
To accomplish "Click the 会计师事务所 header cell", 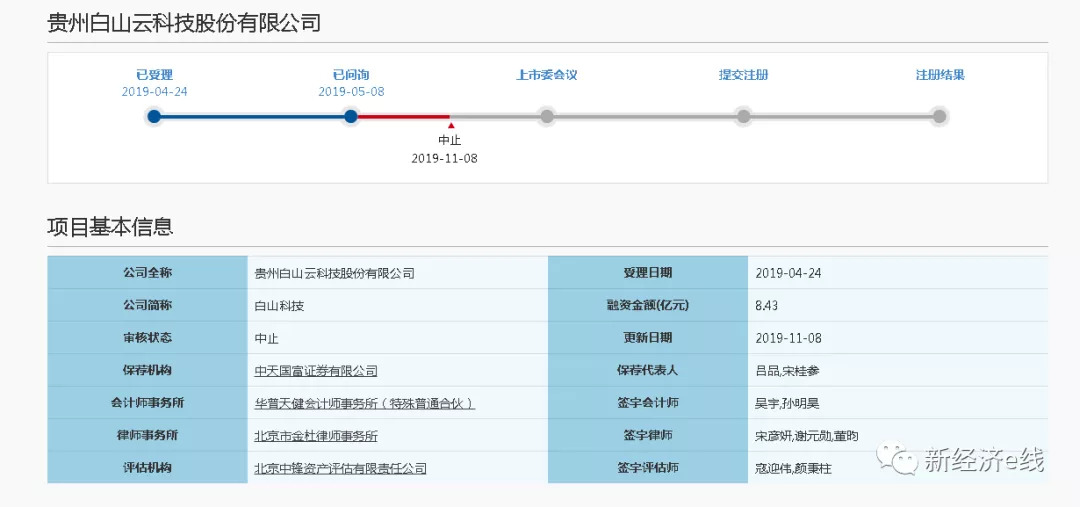I will 147,402.
